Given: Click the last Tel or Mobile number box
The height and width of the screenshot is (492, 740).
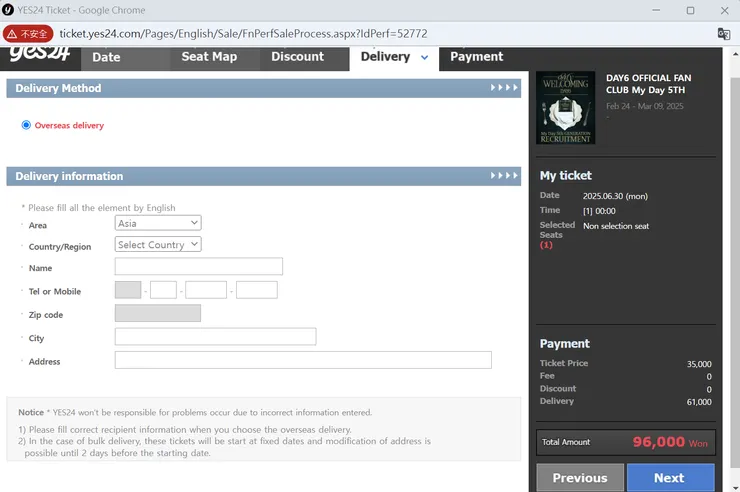Looking at the screenshot, I should click(x=257, y=290).
